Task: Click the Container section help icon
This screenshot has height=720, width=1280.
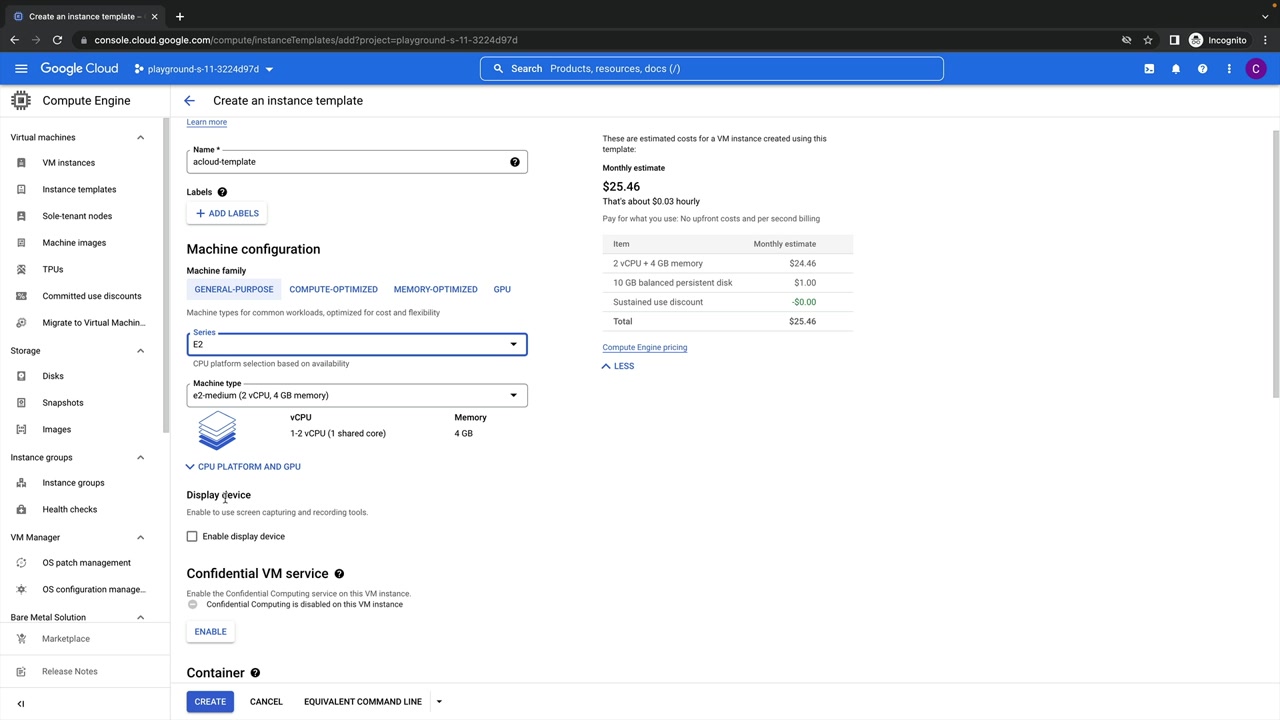Action: click(x=255, y=673)
